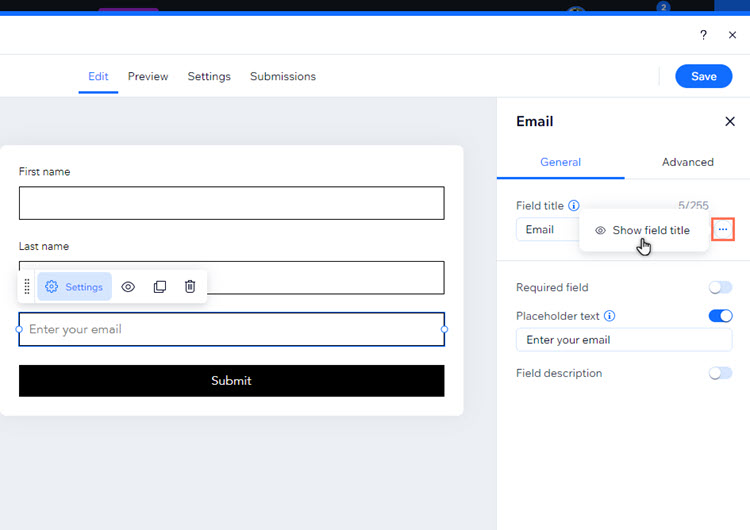Screen dimensions: 750x530
Task: Open the three-dot more options menu
Action: click(723, 230)
